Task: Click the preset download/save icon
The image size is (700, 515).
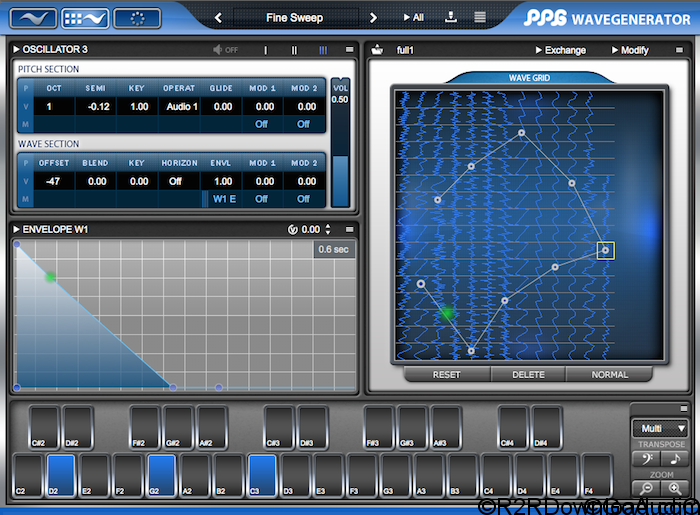Action: click(x=451, y=17)
